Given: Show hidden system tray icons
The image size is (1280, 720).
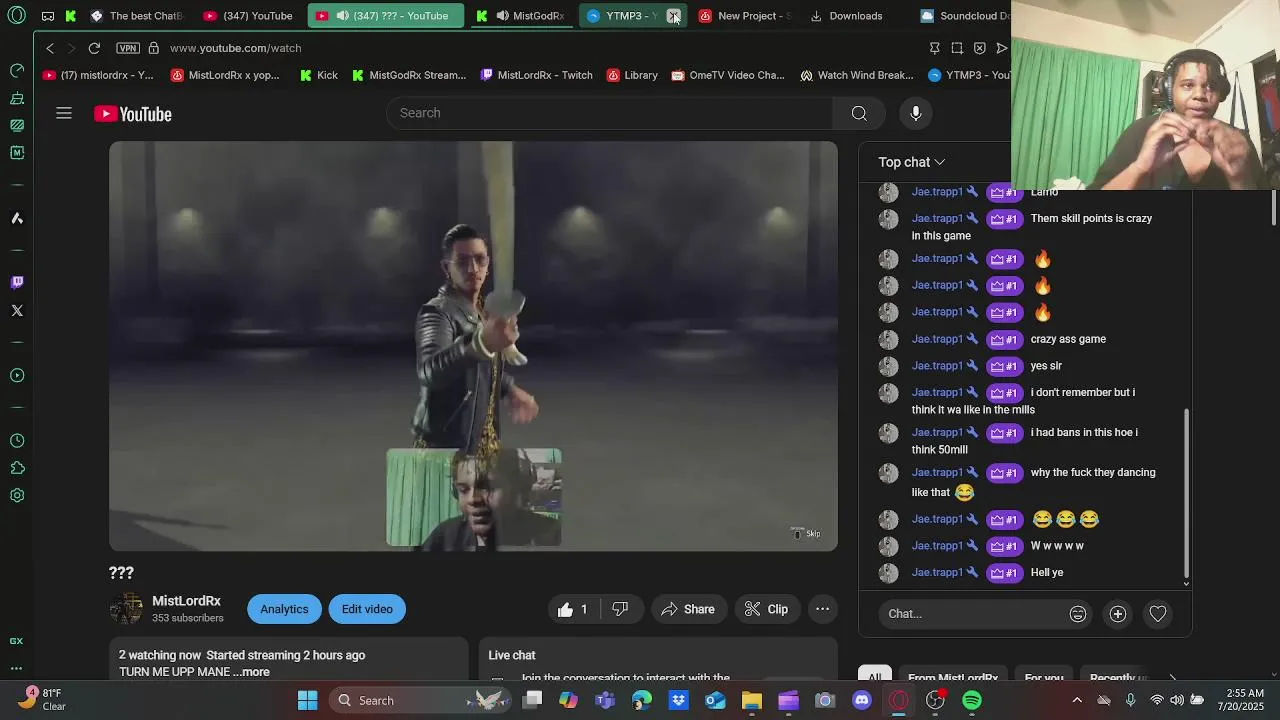Looking at the screenshot, I should pyautogui.click(x=1077, y=700).
